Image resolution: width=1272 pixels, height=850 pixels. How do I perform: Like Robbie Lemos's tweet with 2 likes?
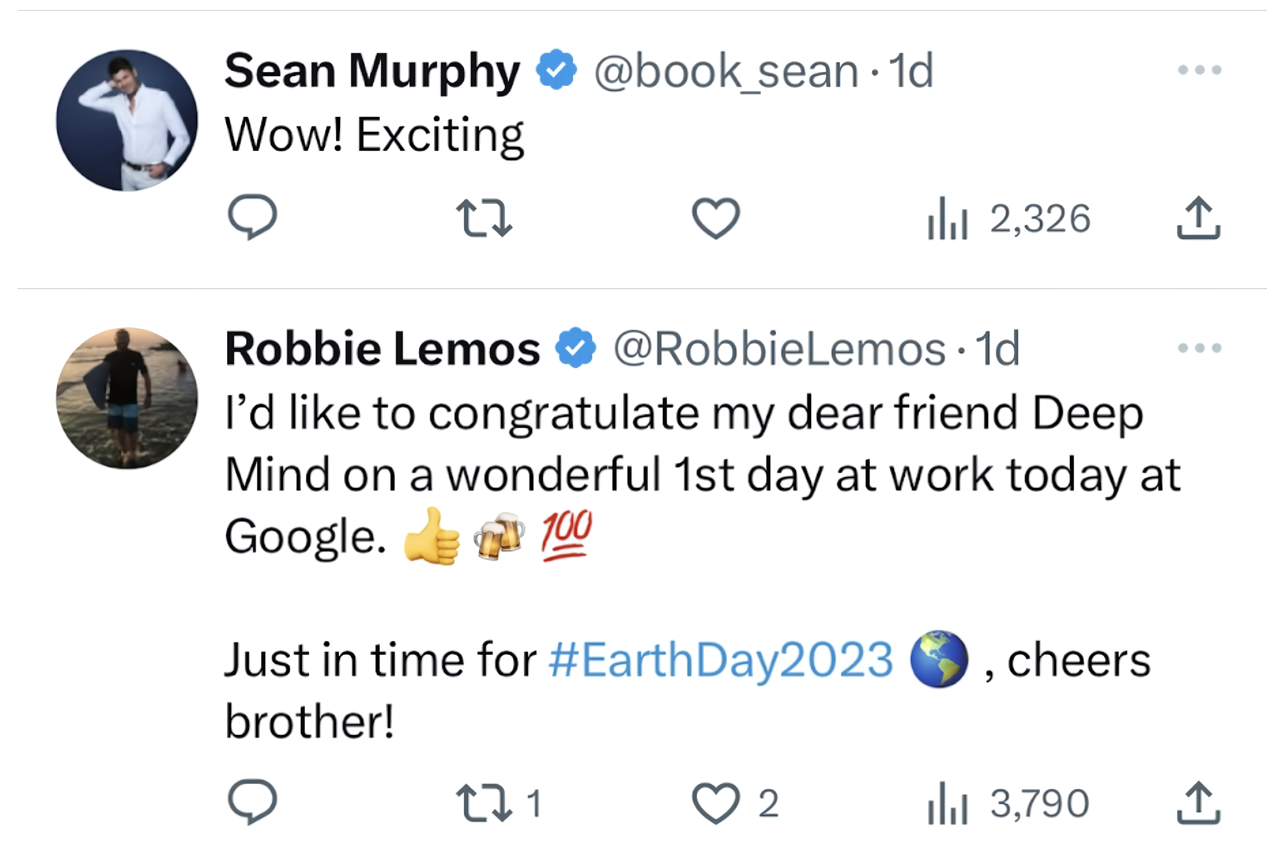click(736, 803)
